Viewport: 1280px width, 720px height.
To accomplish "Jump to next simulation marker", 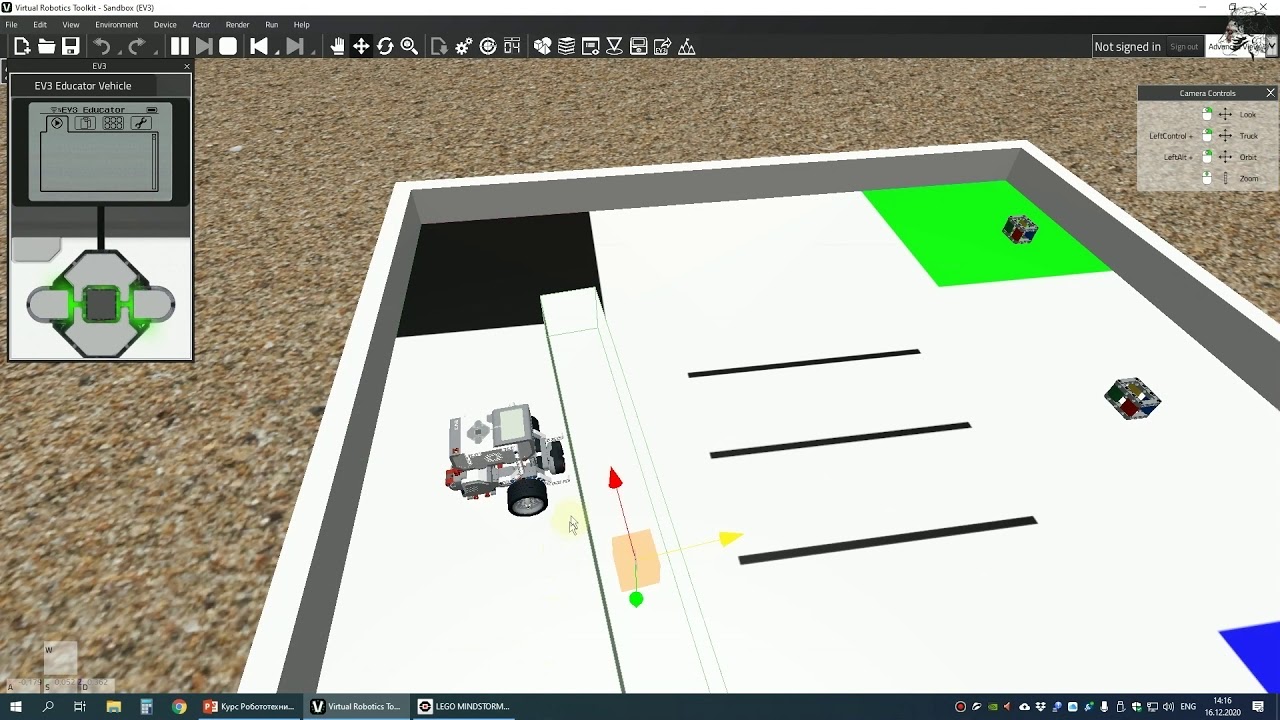I will (x=294, y=46).
